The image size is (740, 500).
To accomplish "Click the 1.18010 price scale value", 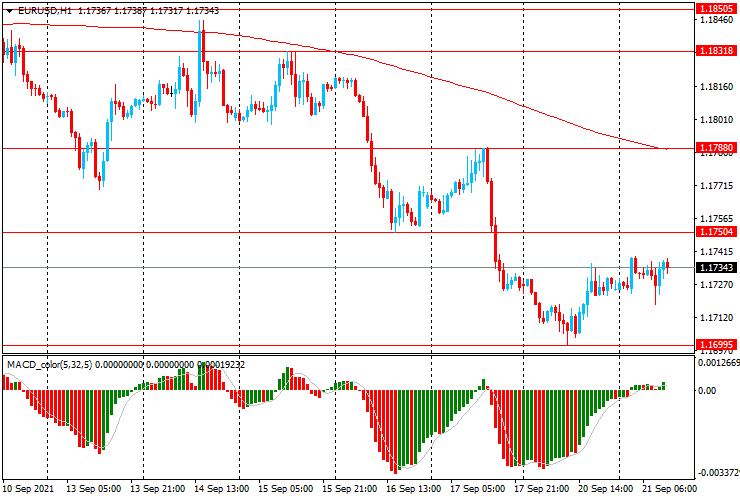I will 717,119.
